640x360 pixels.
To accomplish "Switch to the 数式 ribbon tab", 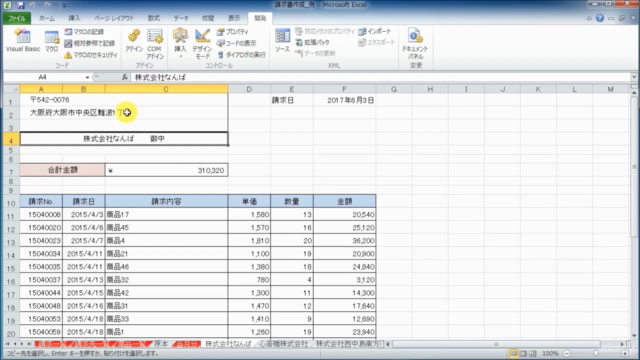I will coord(153,18).
